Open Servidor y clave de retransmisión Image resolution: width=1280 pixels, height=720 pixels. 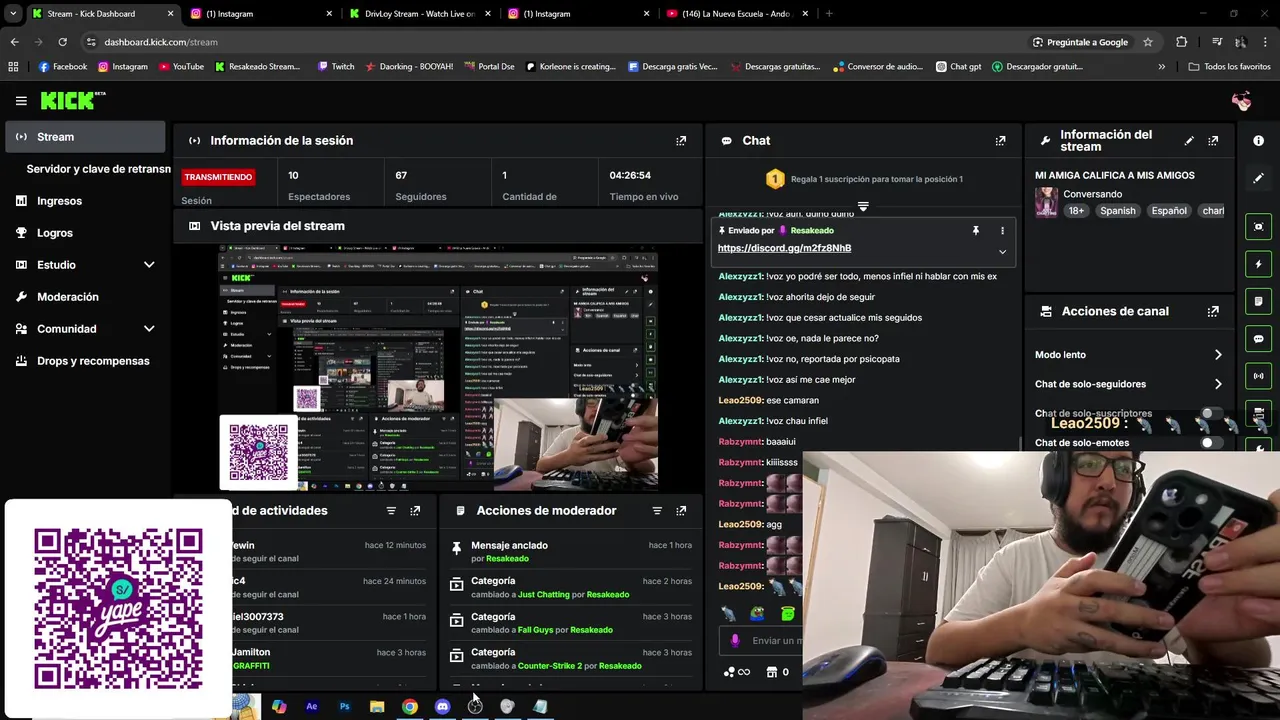pos(98,169)
